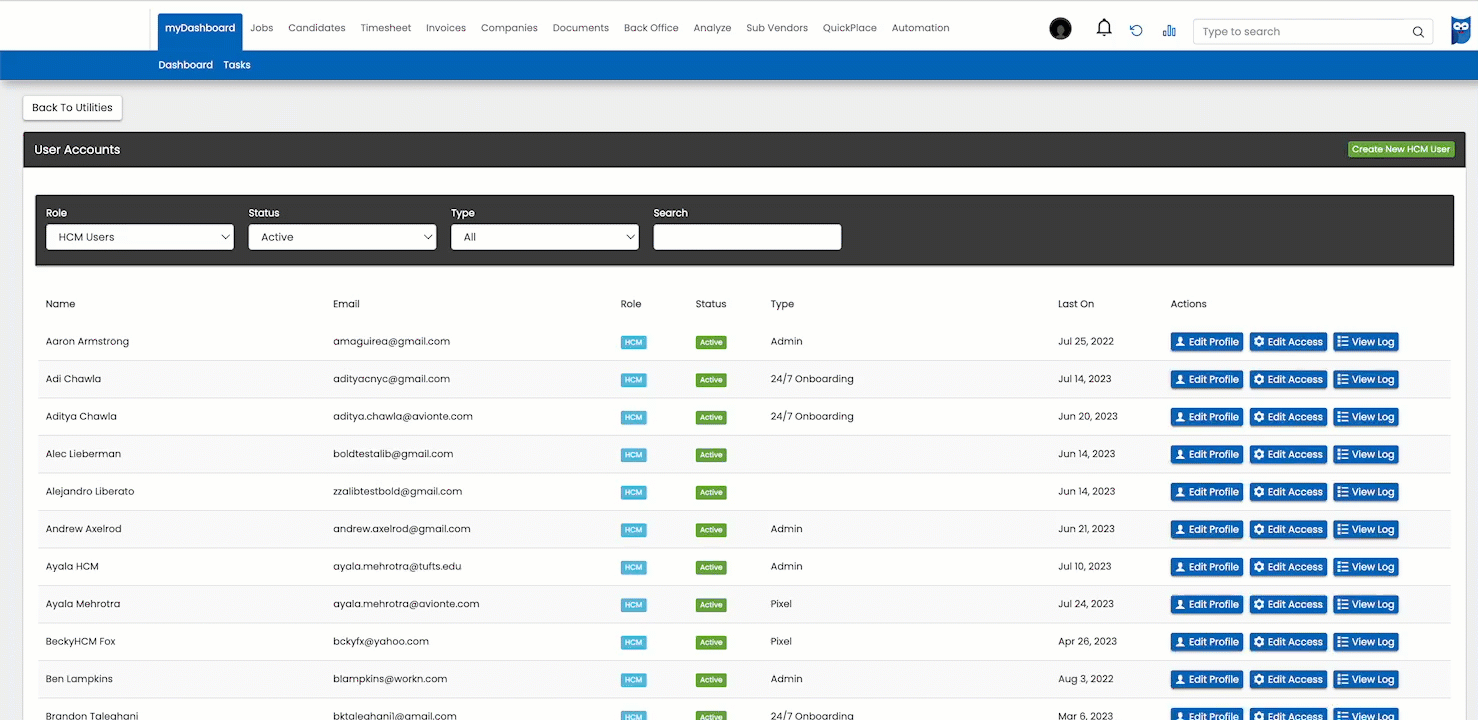Open the Back Office menu
Viewport: 1478px width, 720px height.
(x=651, y=28)
